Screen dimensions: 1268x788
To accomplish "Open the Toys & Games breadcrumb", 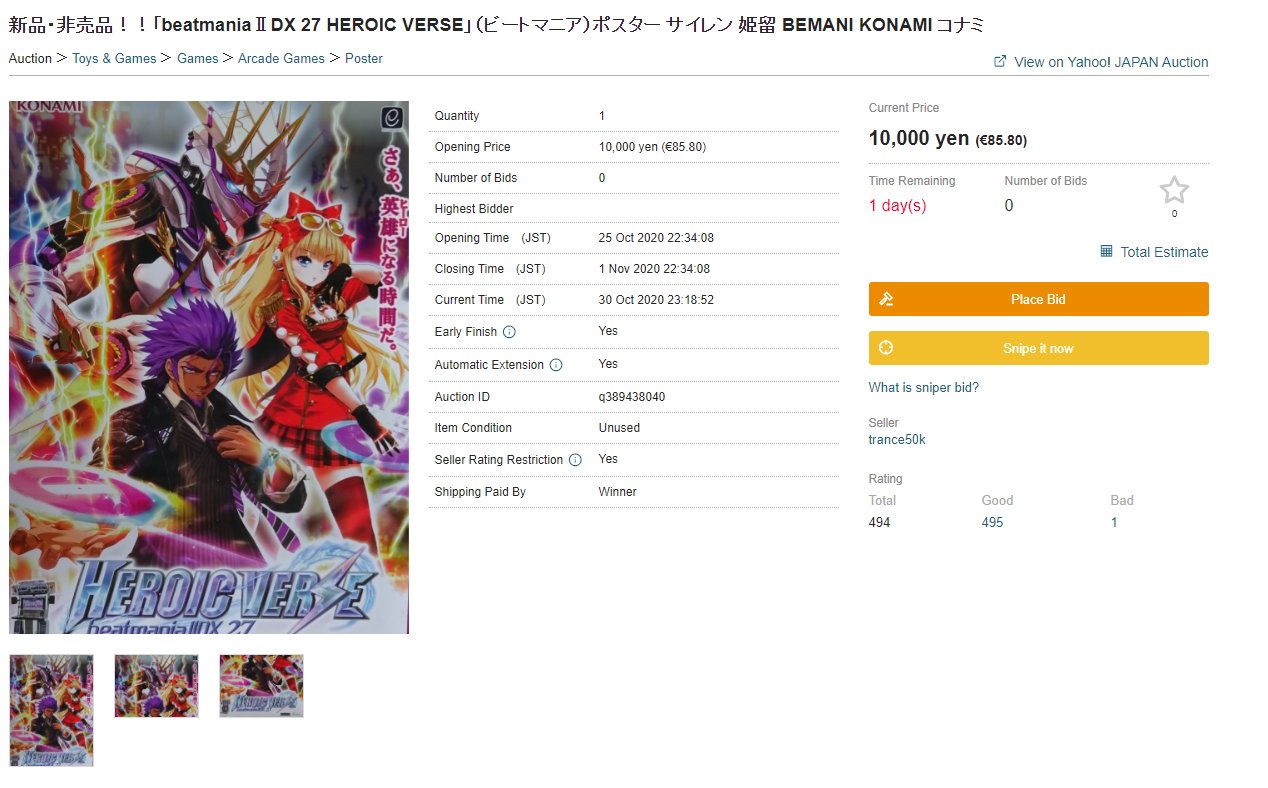I will [x=114, y=58].
